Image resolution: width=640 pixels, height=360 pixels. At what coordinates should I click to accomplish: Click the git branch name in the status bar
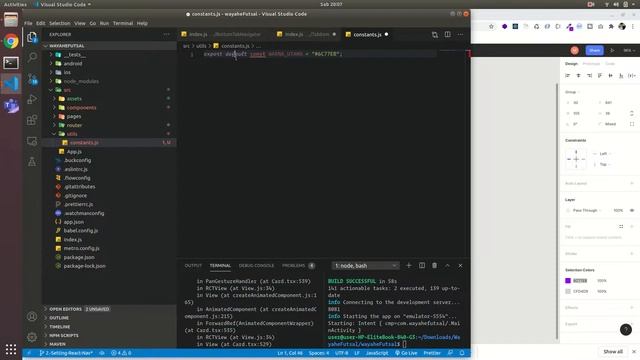click(x=67, y=353)
